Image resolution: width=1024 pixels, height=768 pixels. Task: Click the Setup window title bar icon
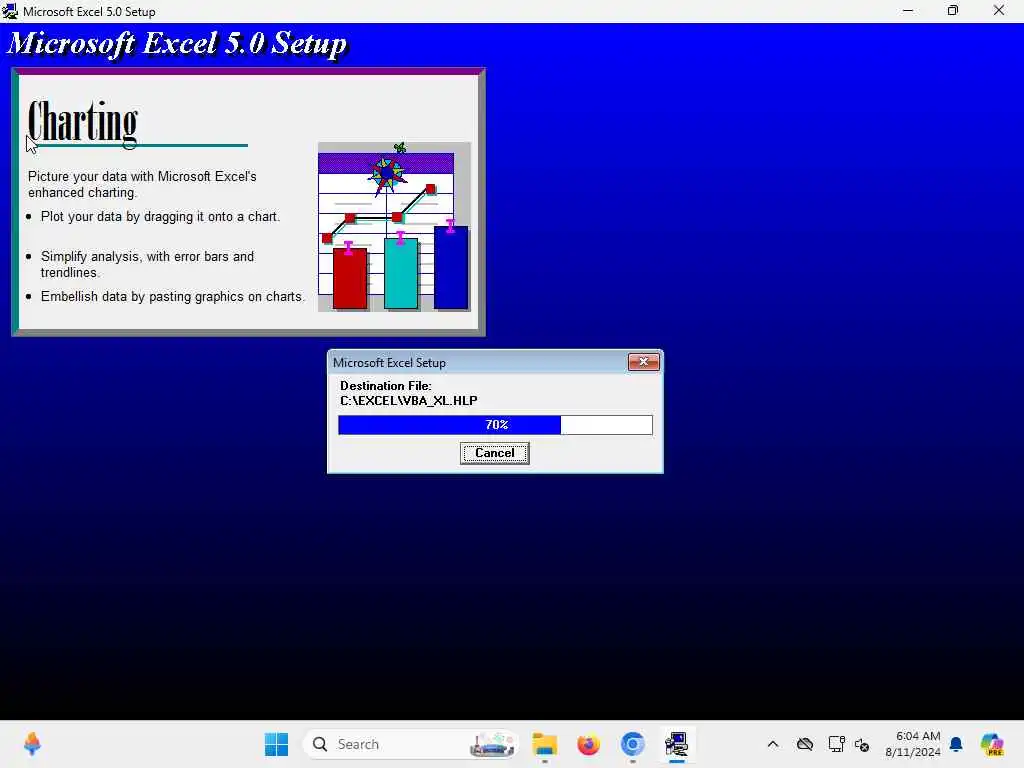pyautogui.click(x=10, y=11)
